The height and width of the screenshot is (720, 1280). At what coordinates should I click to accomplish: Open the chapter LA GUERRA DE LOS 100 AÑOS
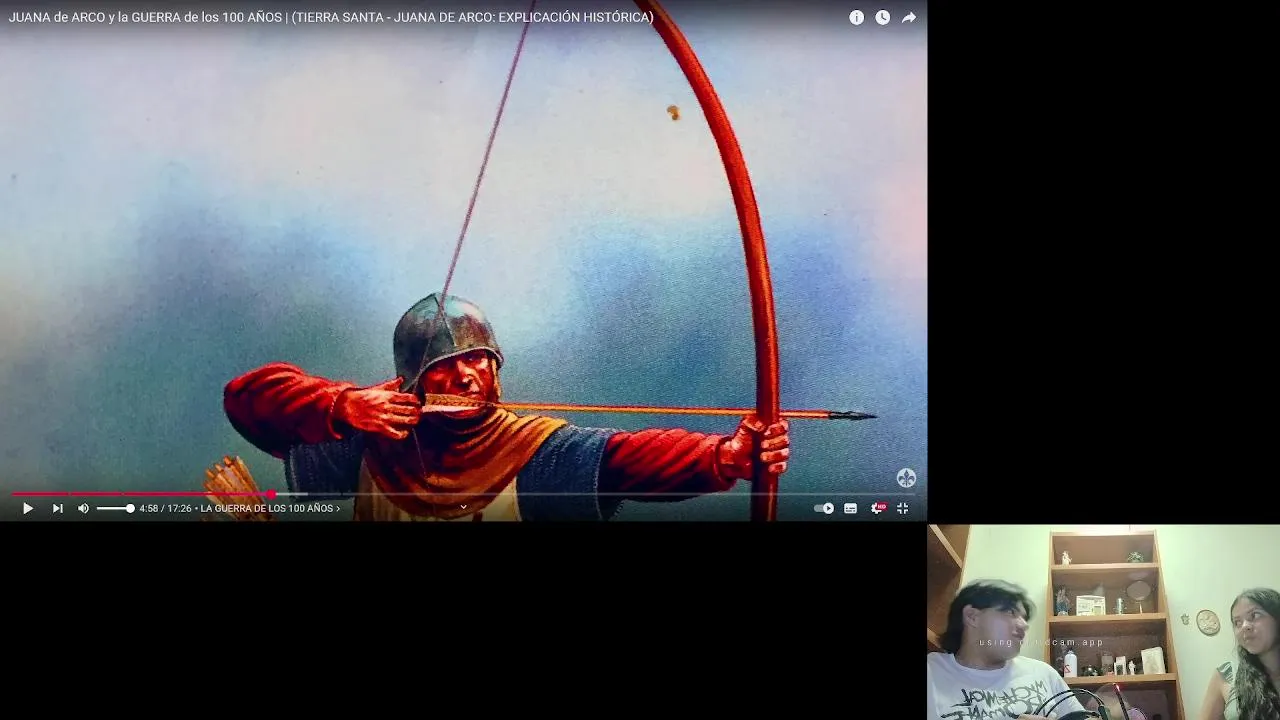pyautogui.click(x=270, y=508)
